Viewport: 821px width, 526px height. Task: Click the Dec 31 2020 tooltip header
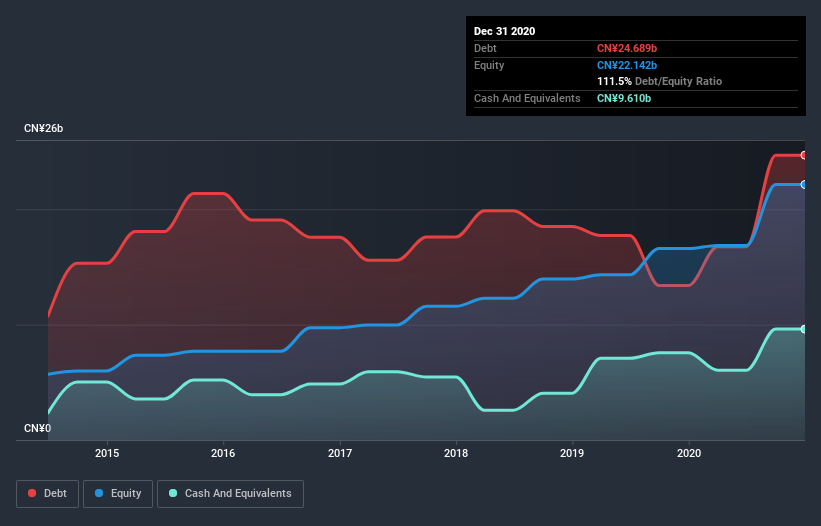[x=505, y=31]
